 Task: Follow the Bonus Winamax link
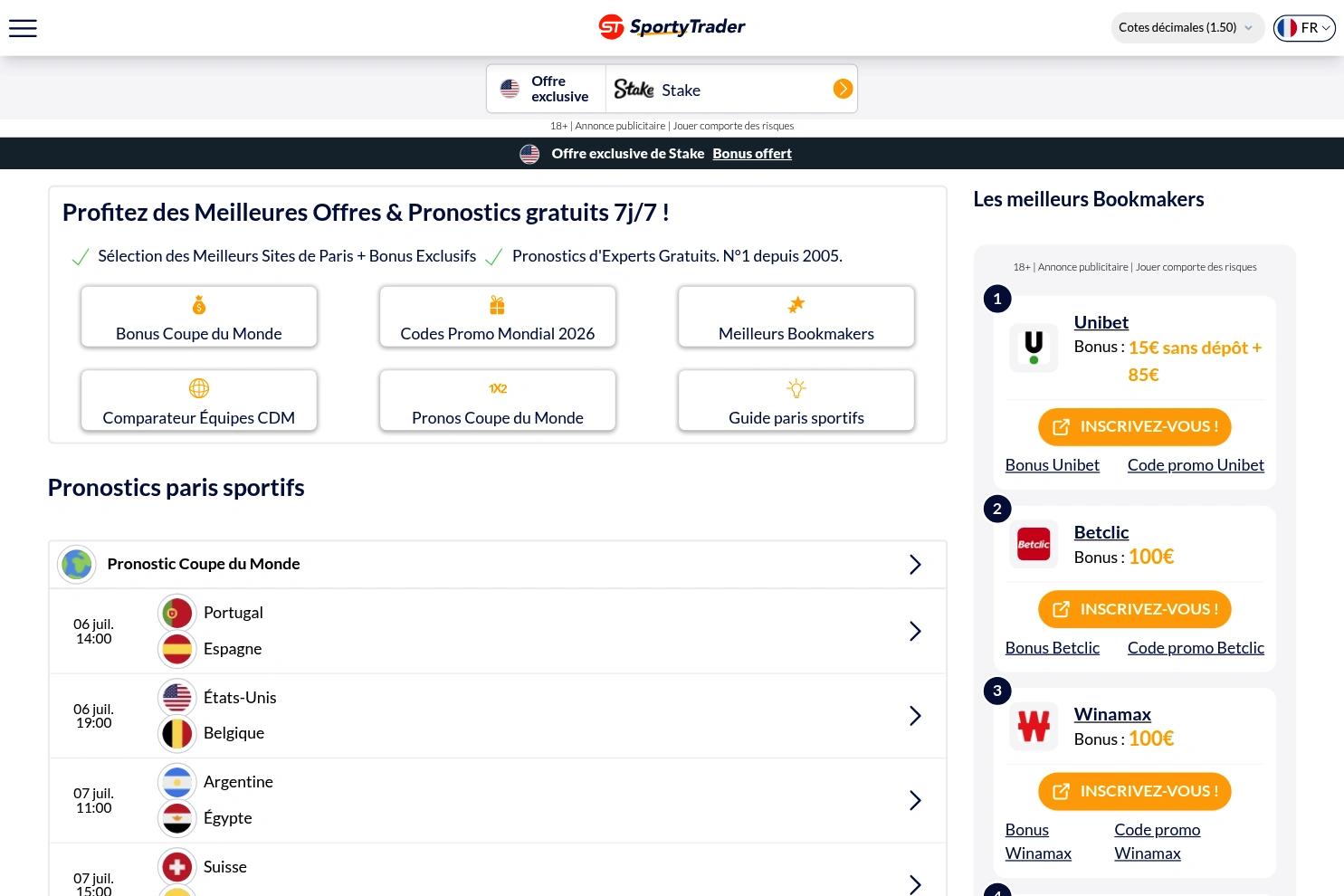1038,842
